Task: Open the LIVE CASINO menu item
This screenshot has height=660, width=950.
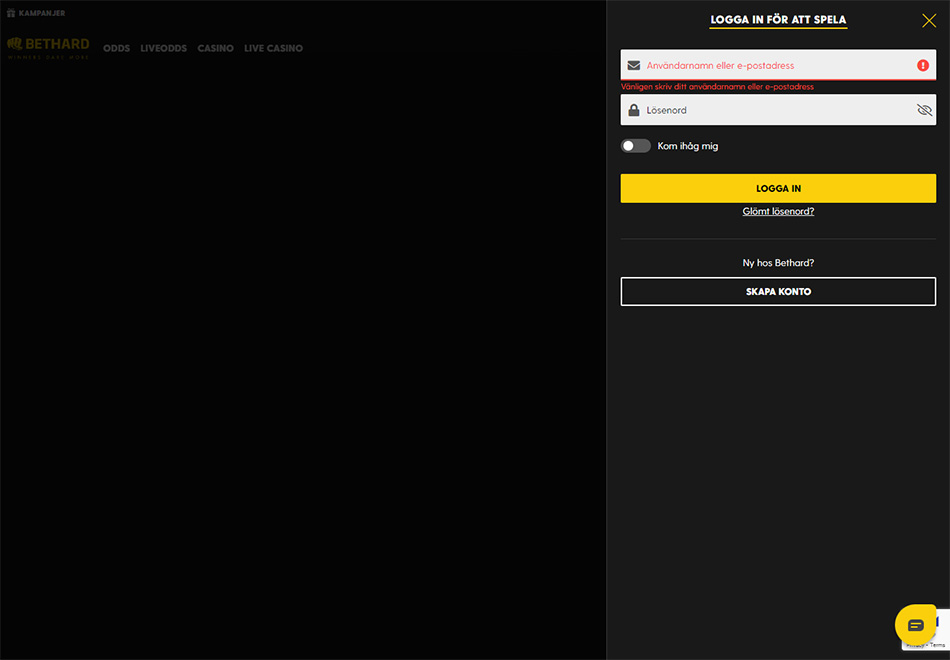Action: [273, 48]
